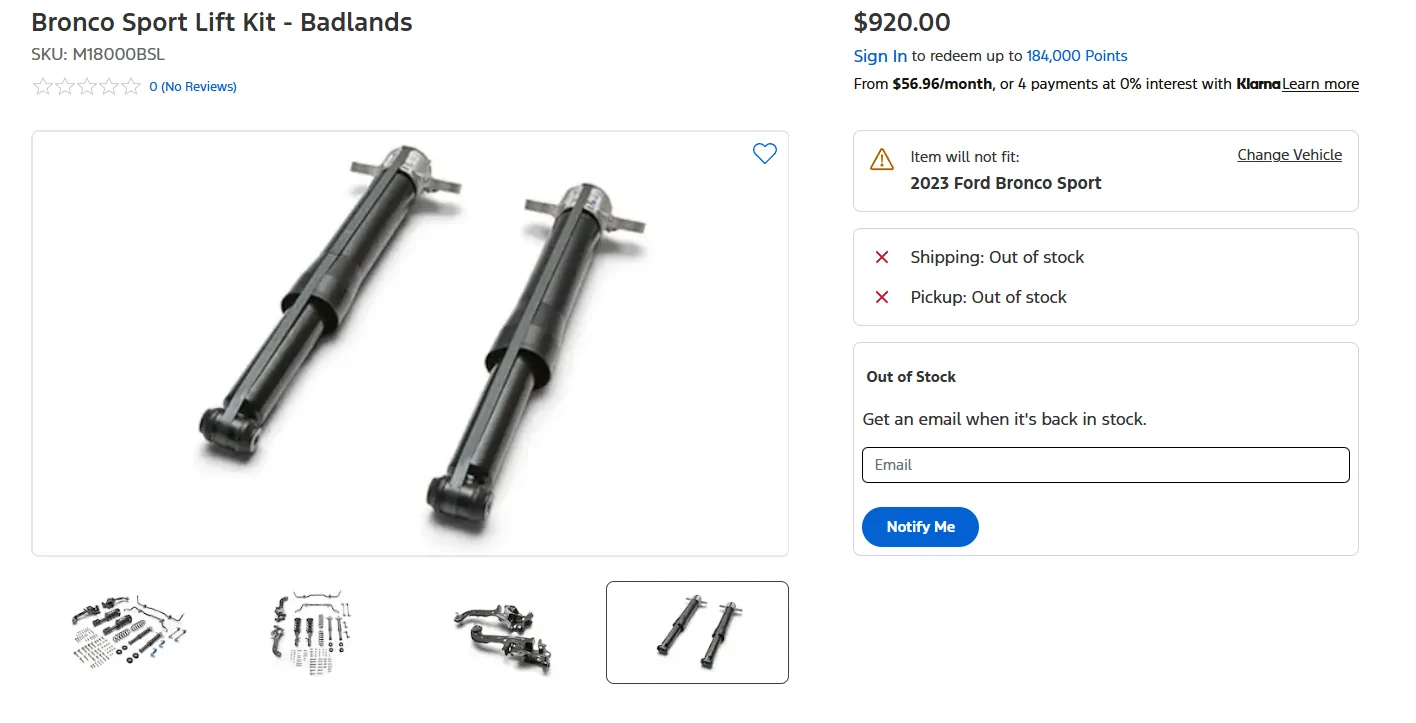
Task: View the second thumbnail with struts and hardware
Action: tap(311, 632)
